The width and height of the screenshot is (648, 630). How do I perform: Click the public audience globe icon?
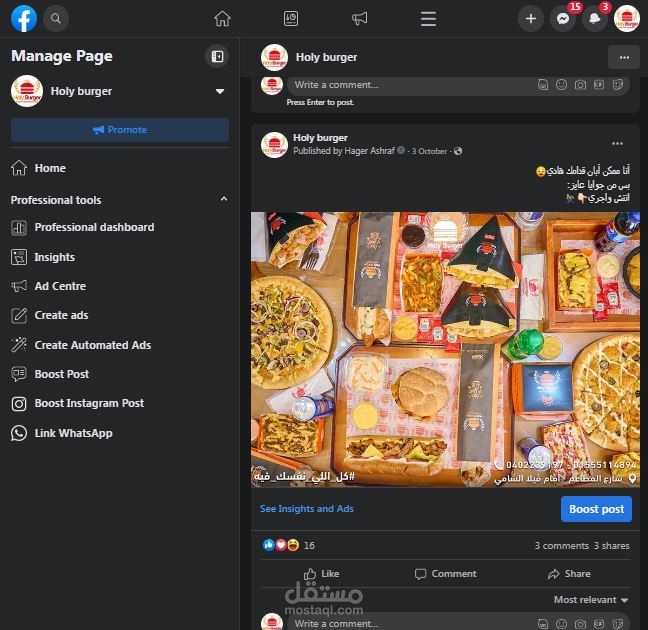(x=457, y=151)
